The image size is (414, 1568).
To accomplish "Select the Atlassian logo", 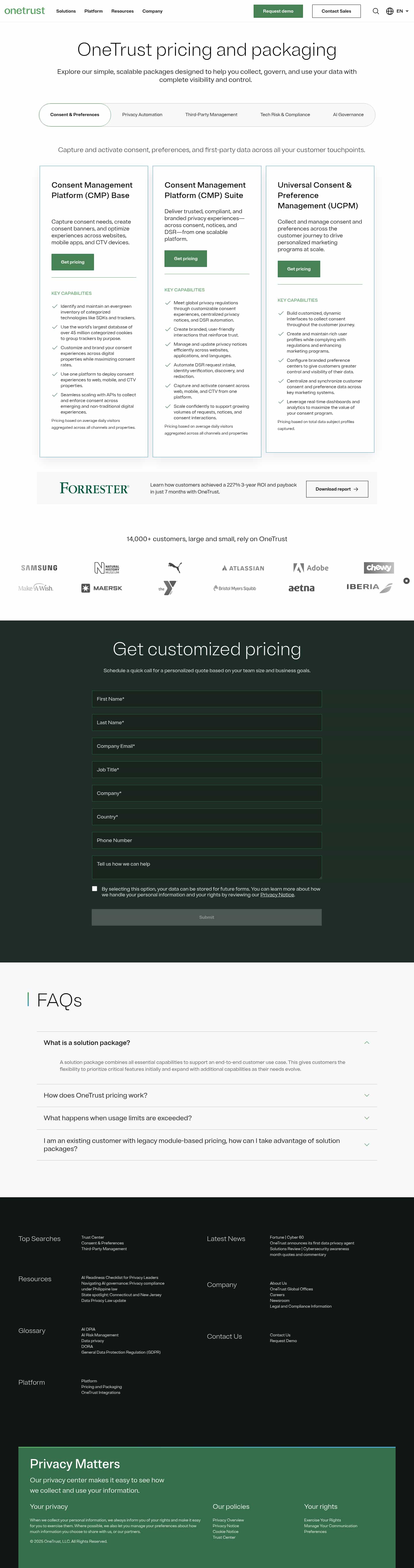I will click(242, 567).
